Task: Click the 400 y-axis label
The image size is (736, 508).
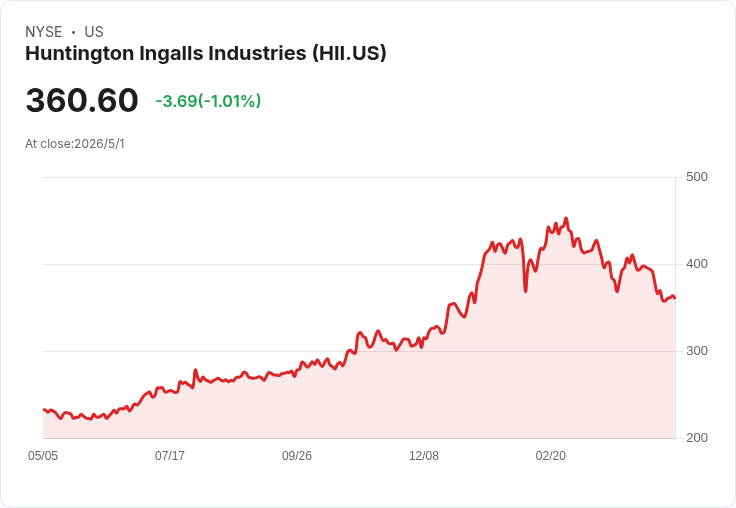Action: (697, 264)
